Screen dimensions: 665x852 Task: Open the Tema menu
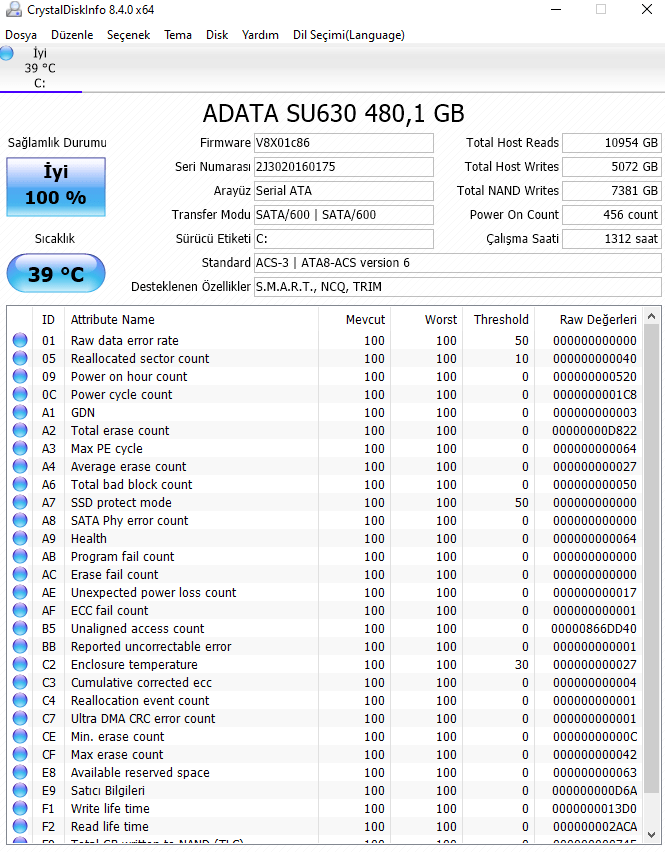coord(178,35)
